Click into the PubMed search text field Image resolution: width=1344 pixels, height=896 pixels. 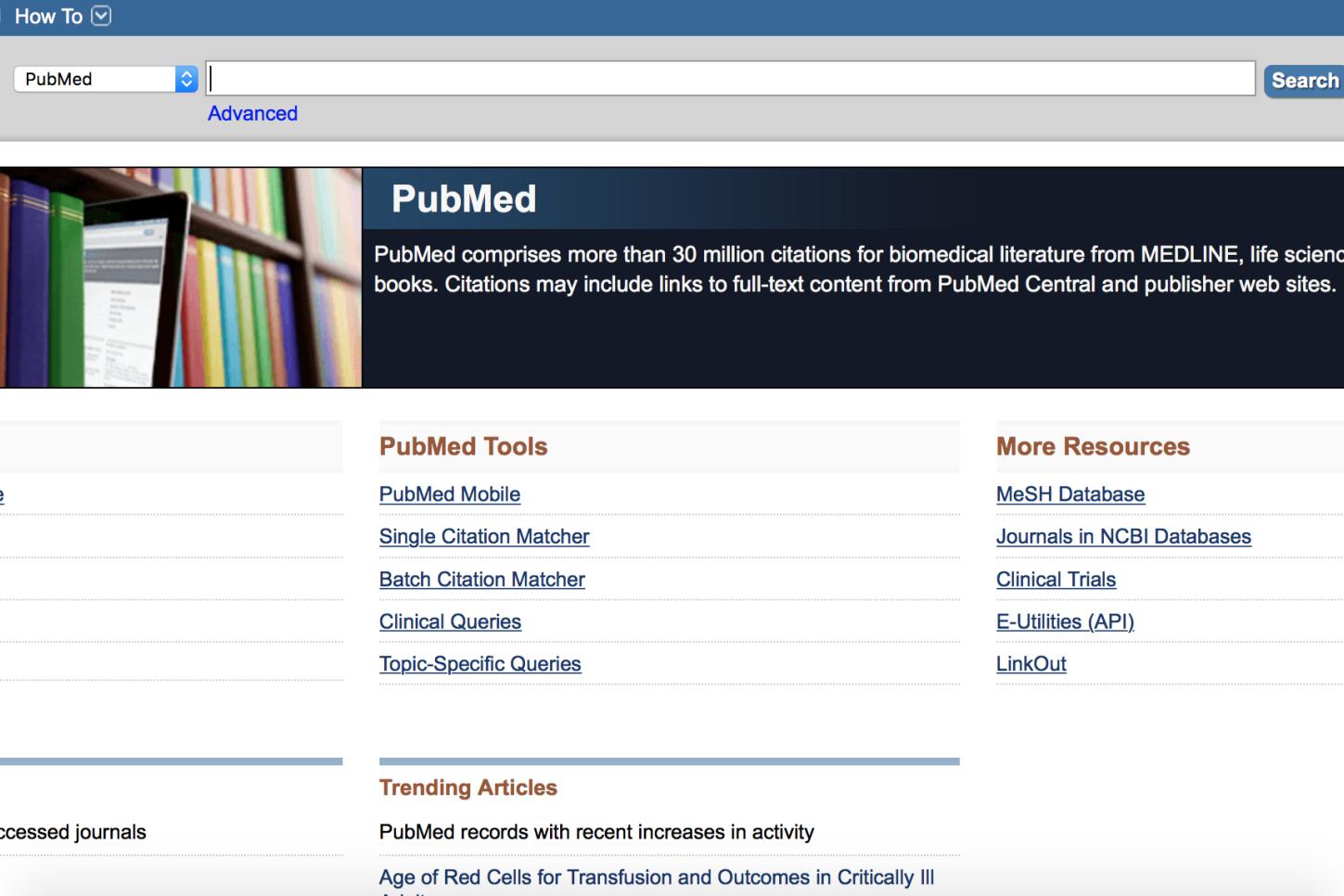730,79
